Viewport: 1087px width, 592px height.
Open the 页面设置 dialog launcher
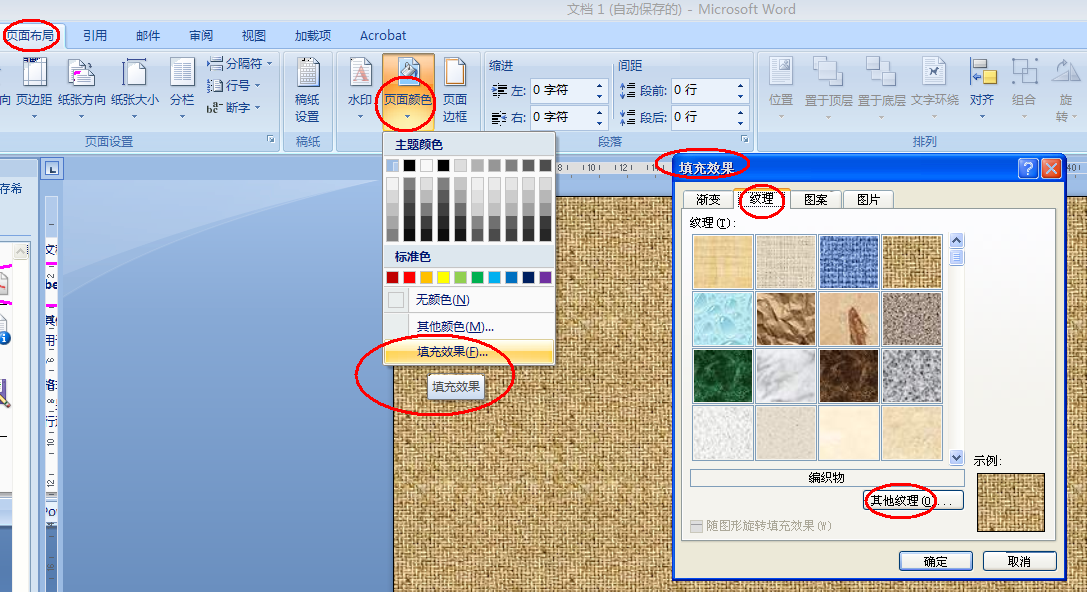tap(270, 140)
